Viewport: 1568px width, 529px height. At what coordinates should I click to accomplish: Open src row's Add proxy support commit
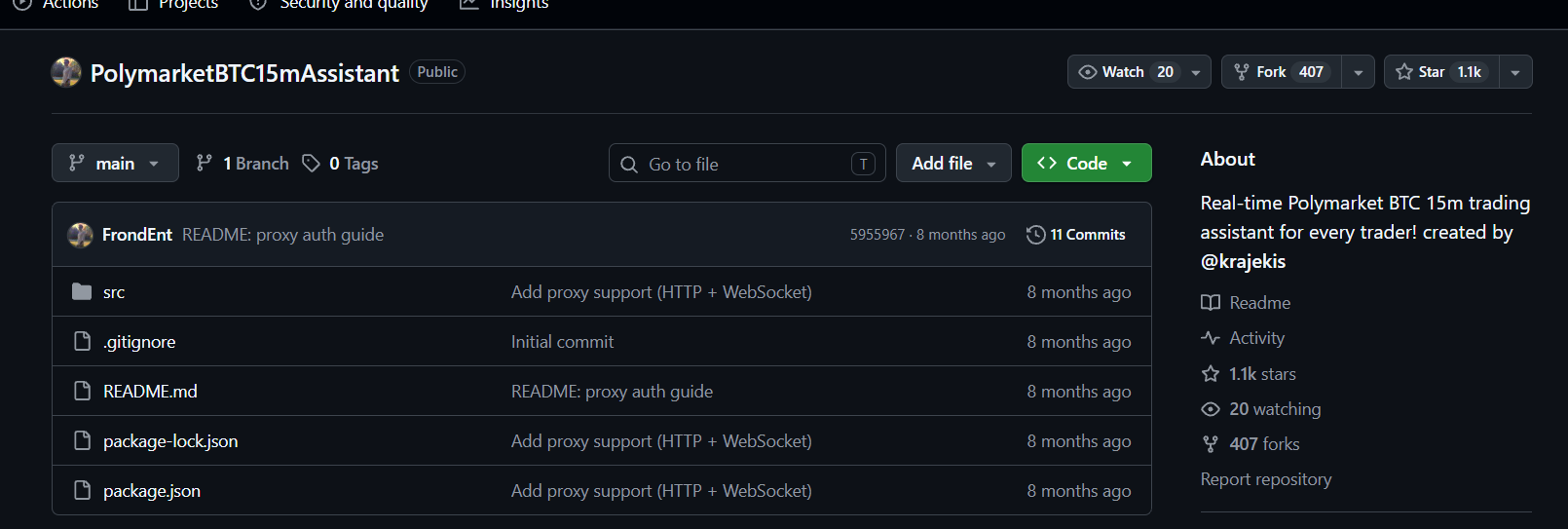(x=661, y=292)
